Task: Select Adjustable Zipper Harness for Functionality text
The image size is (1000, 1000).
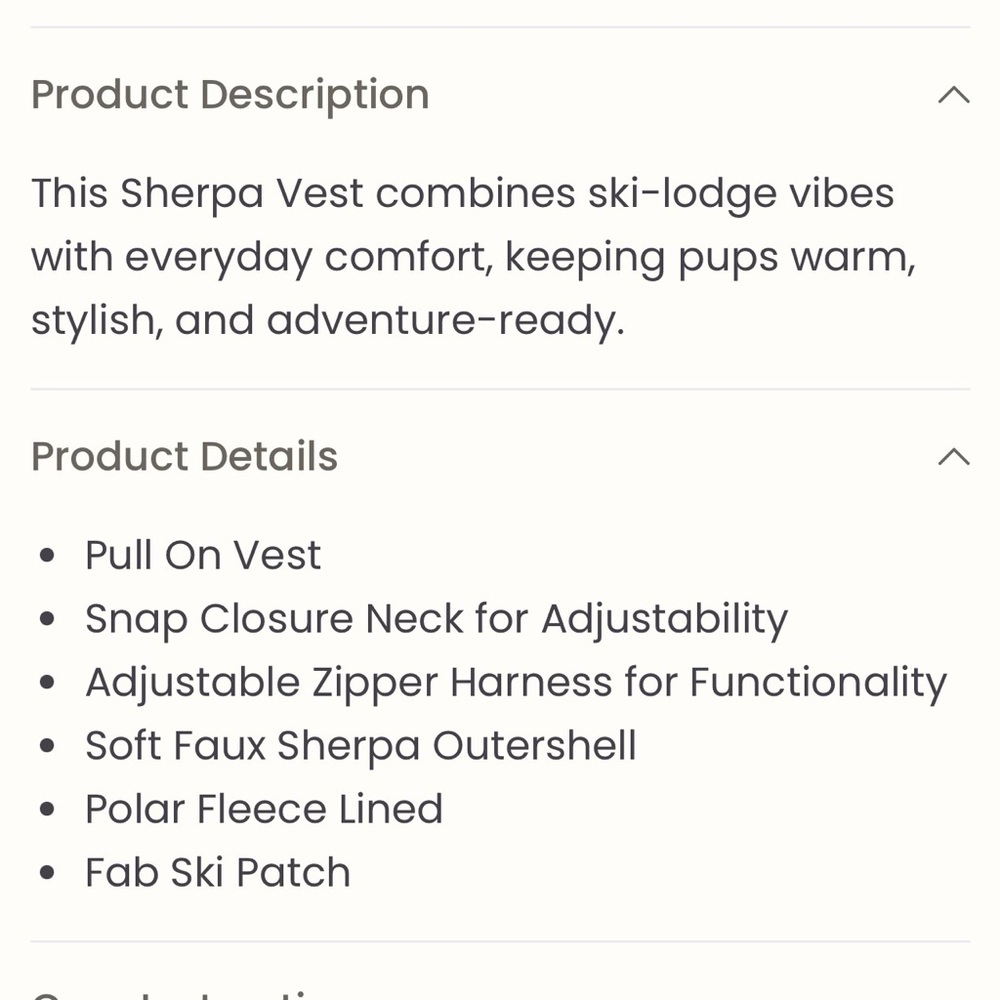Action: pyautogui.click(x=517, y=684)
